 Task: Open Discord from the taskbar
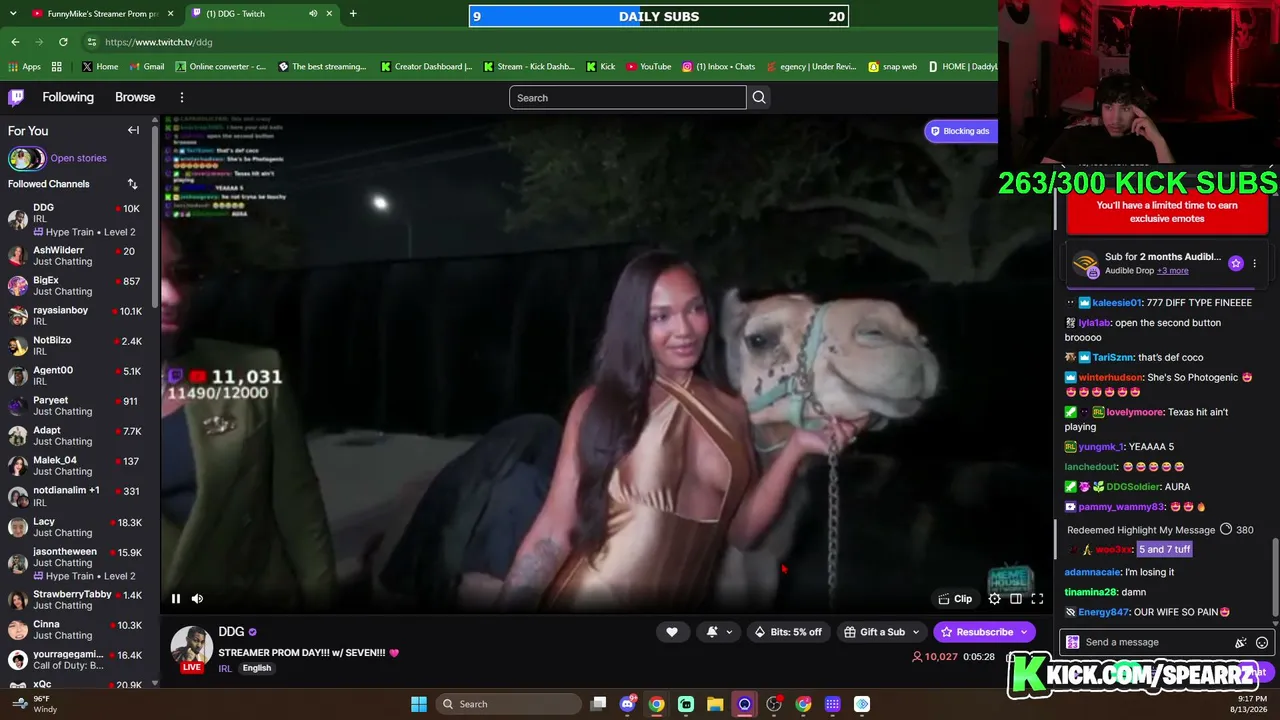coord(627,704)
